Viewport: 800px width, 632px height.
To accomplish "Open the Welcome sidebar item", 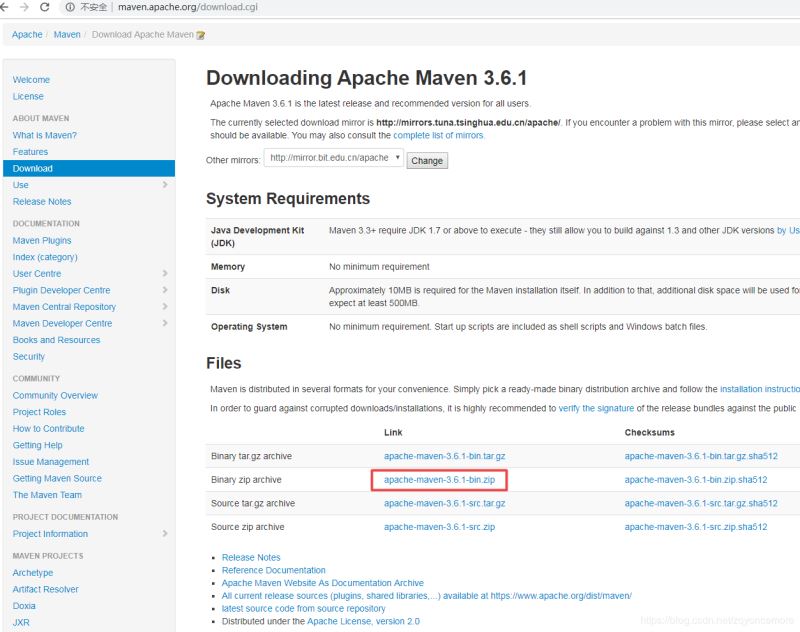I will 31,80.
